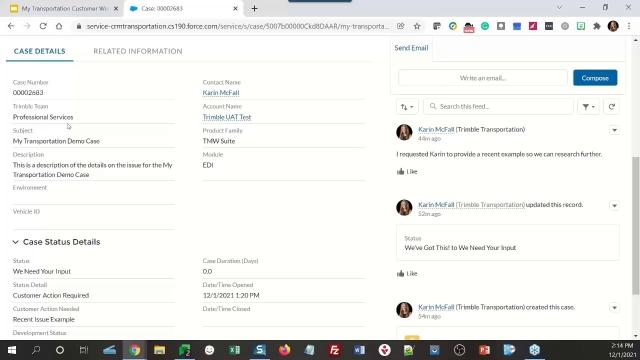Open Karin McFall author link on created case post

pyautogui.click(x=436, y=307)
